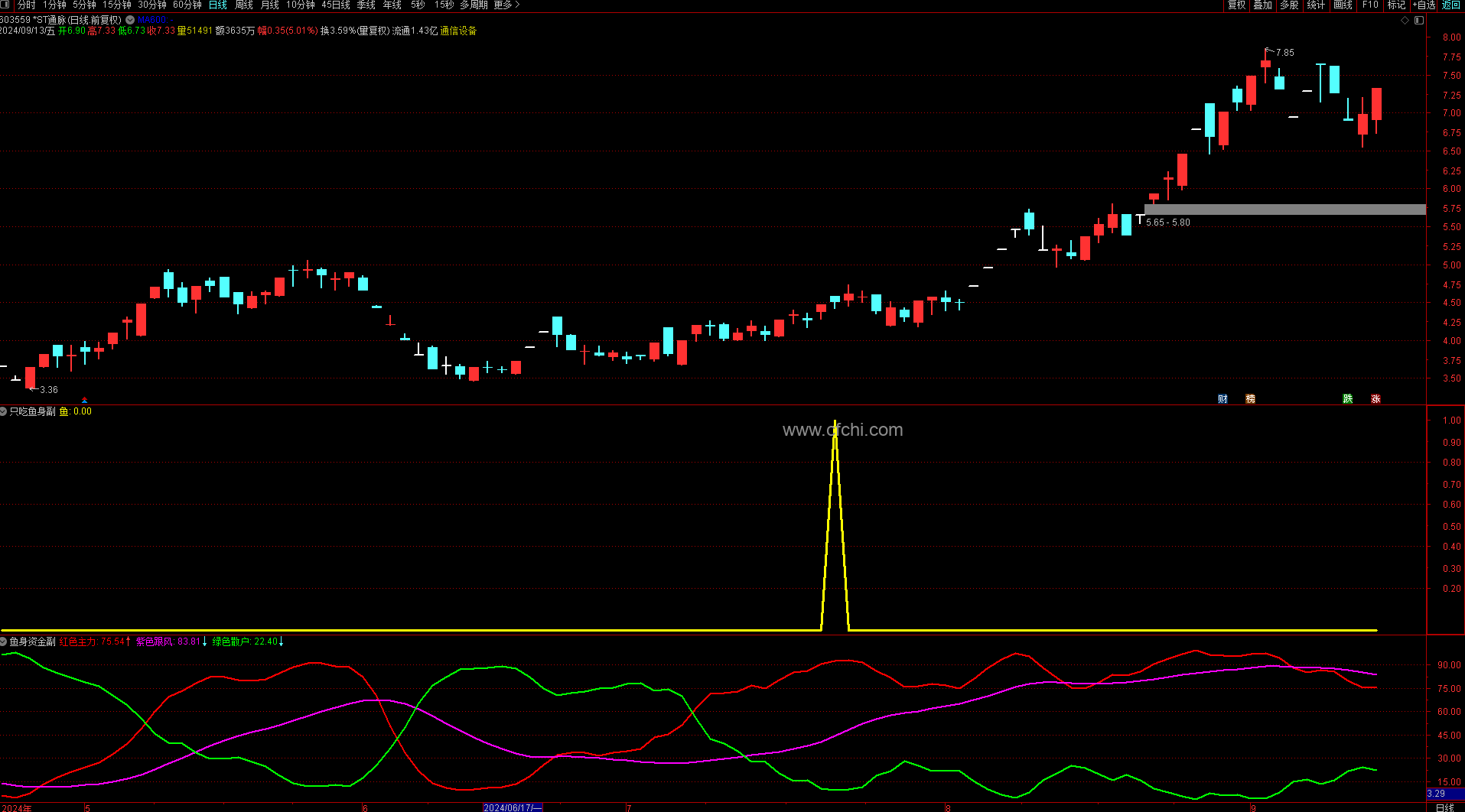Select the 15分钟 timeframe
Viewport: 1465px width, 812px height.
point(117,5)
